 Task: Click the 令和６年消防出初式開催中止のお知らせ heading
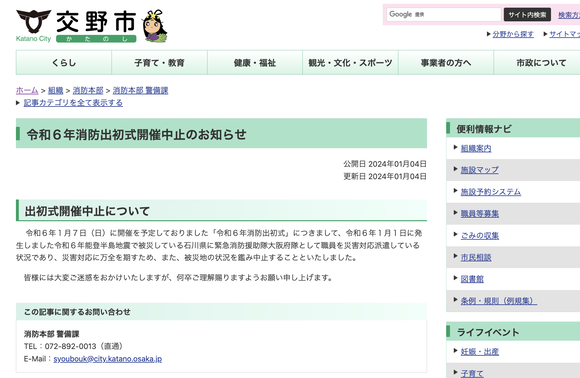[x=136, y=134]
